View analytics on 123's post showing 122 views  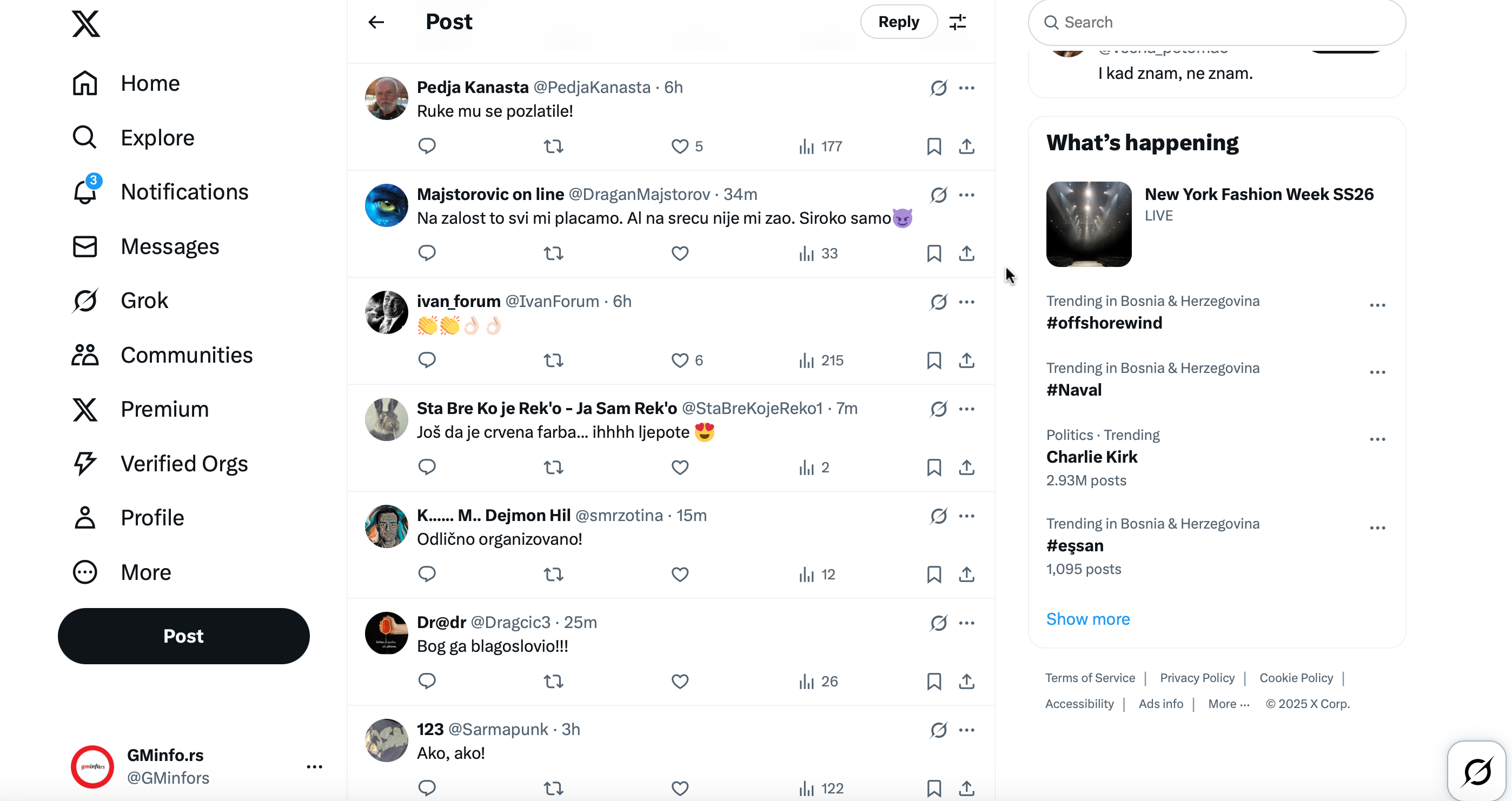pyautogui.click(x=818, y=788)
